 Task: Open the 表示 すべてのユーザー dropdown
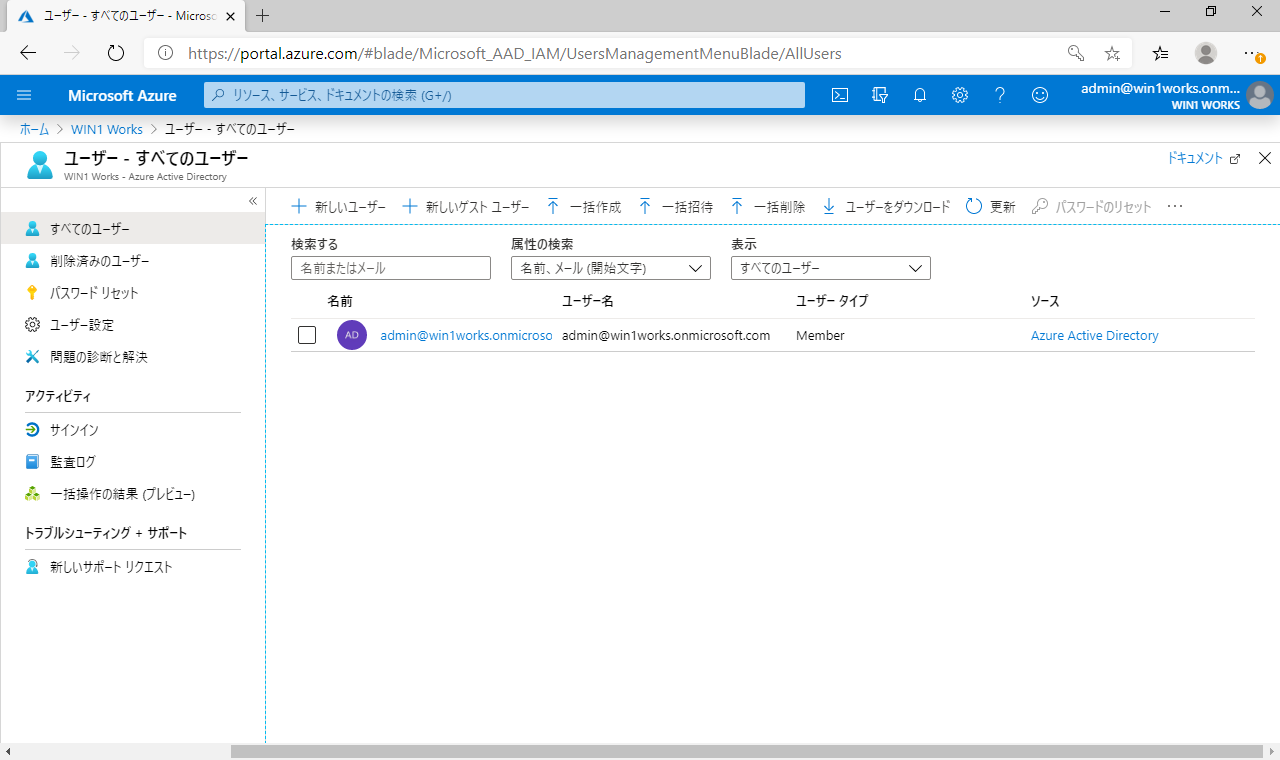point(831,268)
